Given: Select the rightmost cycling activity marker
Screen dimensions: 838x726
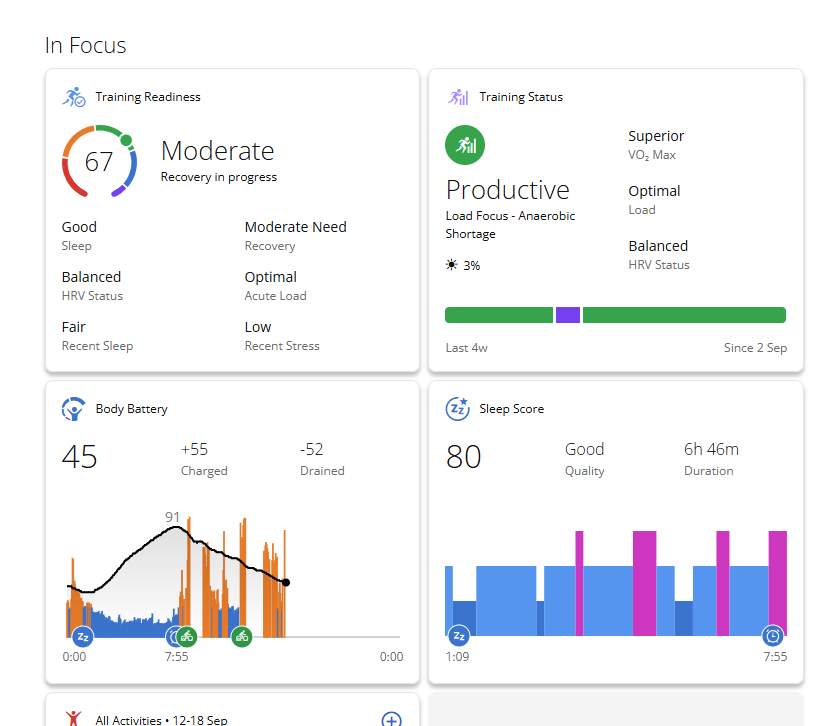Looking at the screenshot, I should [241, 636].
